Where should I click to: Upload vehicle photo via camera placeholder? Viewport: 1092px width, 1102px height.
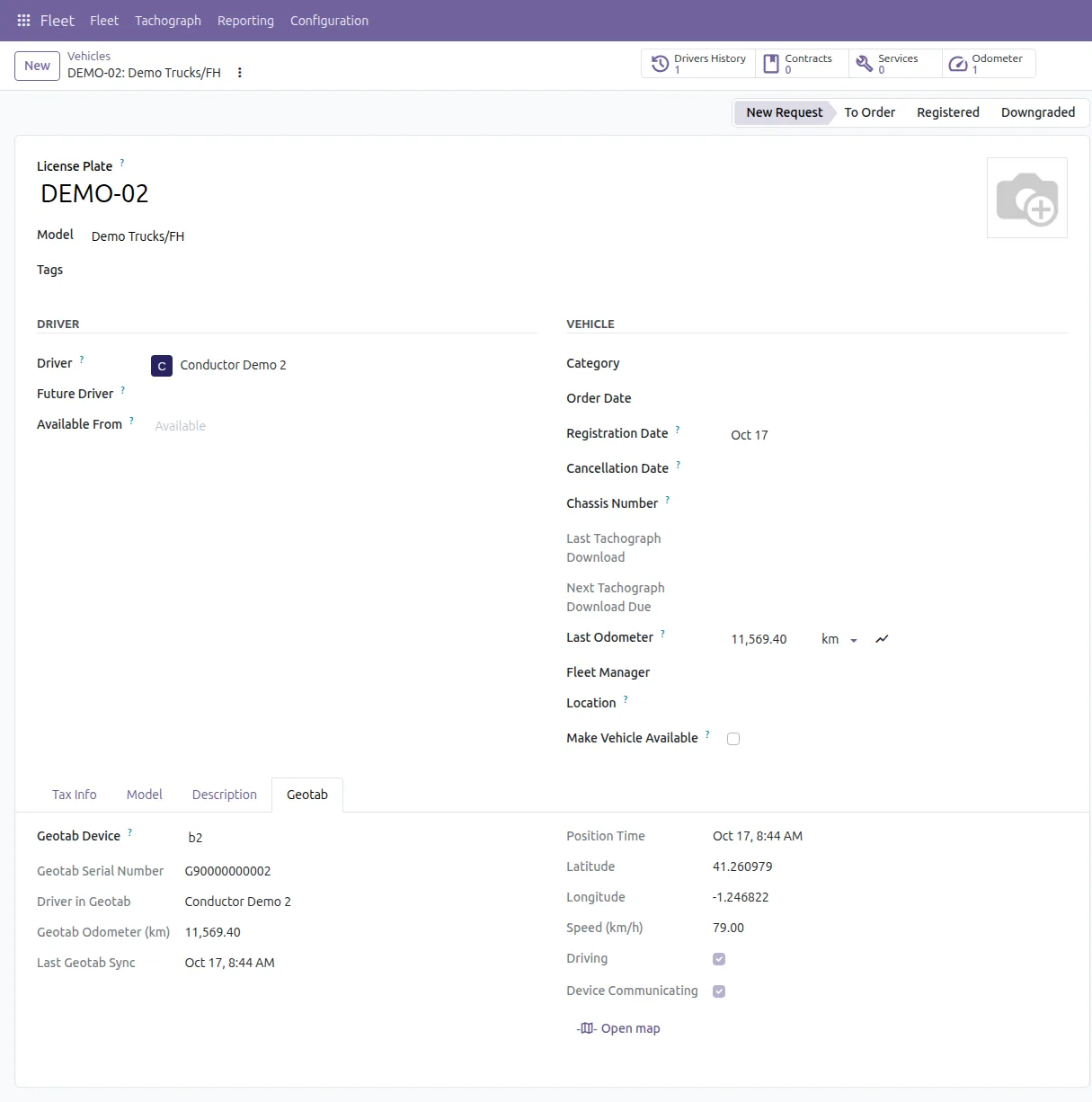click(1027, 198)
